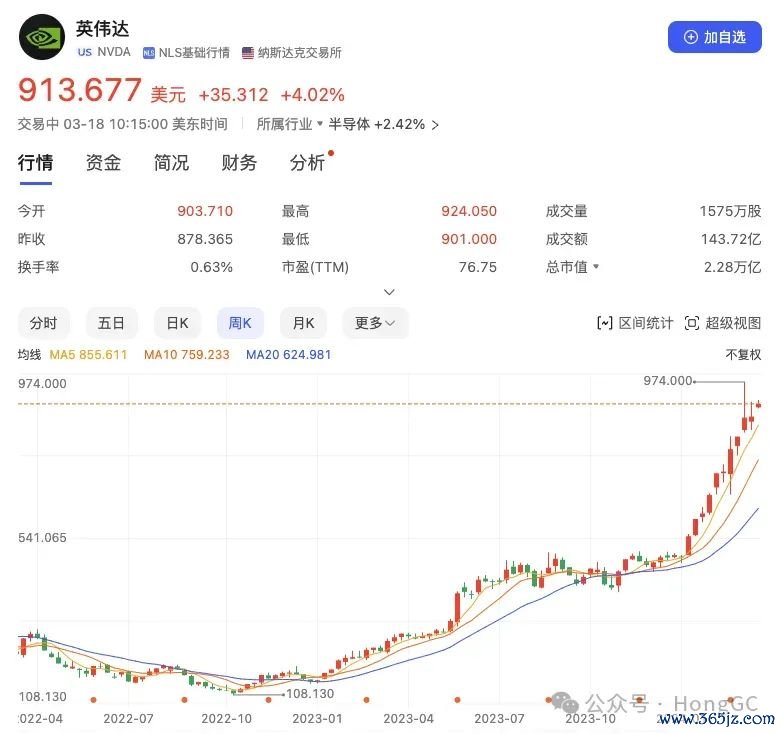Click the NVIDIA logo icon
The image size is (782, 734).
(x=42, y=37)
